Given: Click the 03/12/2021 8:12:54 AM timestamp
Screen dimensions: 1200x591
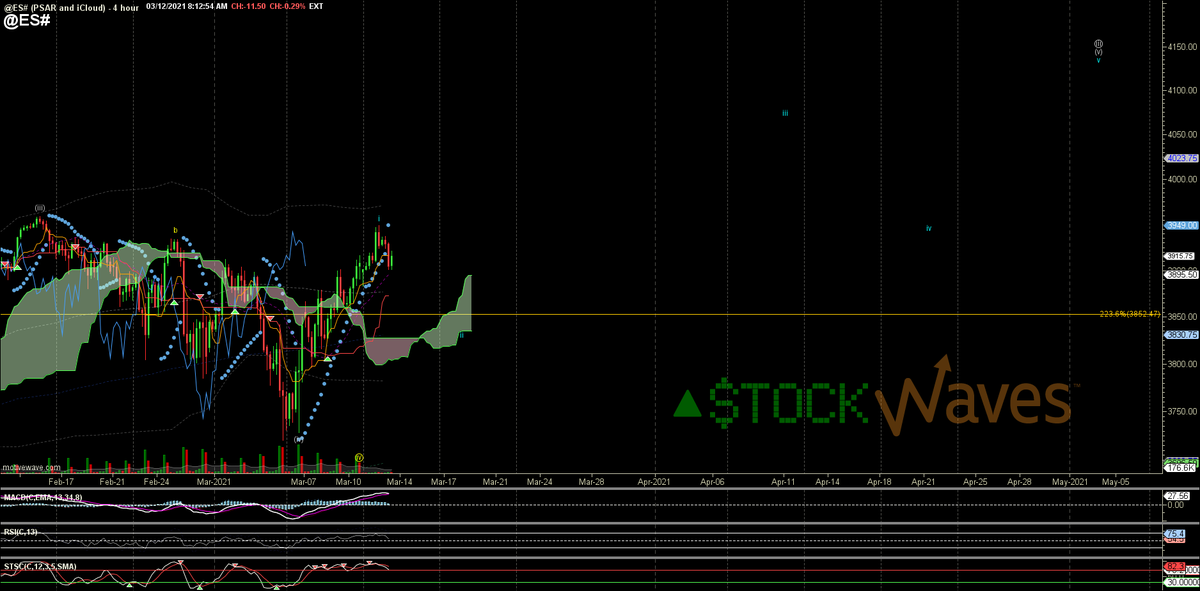Looking at the screenshot, I should (x=187, y=6).
